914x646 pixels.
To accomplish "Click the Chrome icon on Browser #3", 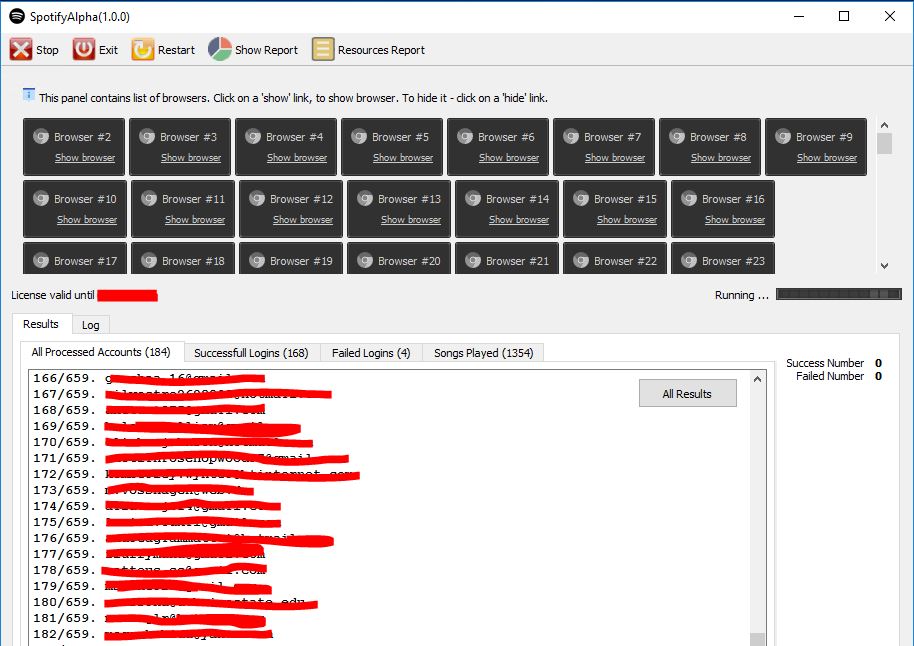I will 147,136.
